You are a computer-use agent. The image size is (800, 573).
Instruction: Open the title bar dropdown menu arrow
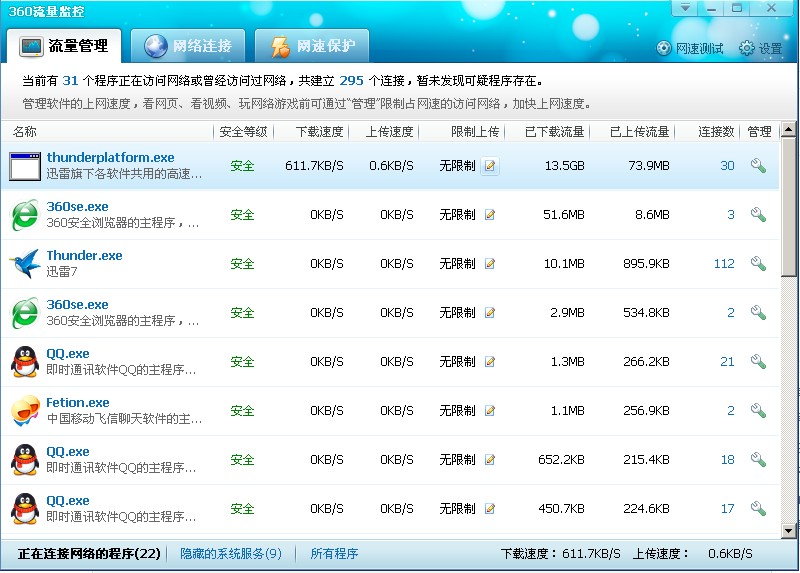[x=685, y=8]
